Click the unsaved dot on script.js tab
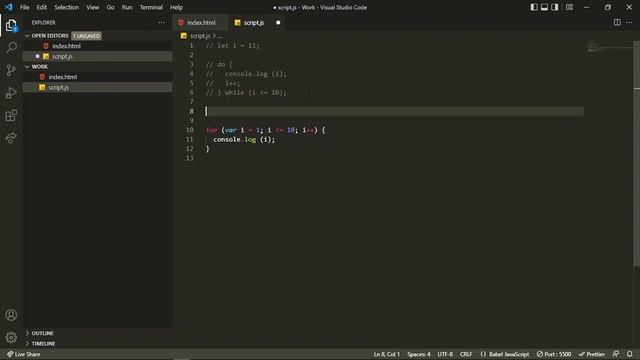The width and height of the screenshot is (640, 360). (278, 22)
